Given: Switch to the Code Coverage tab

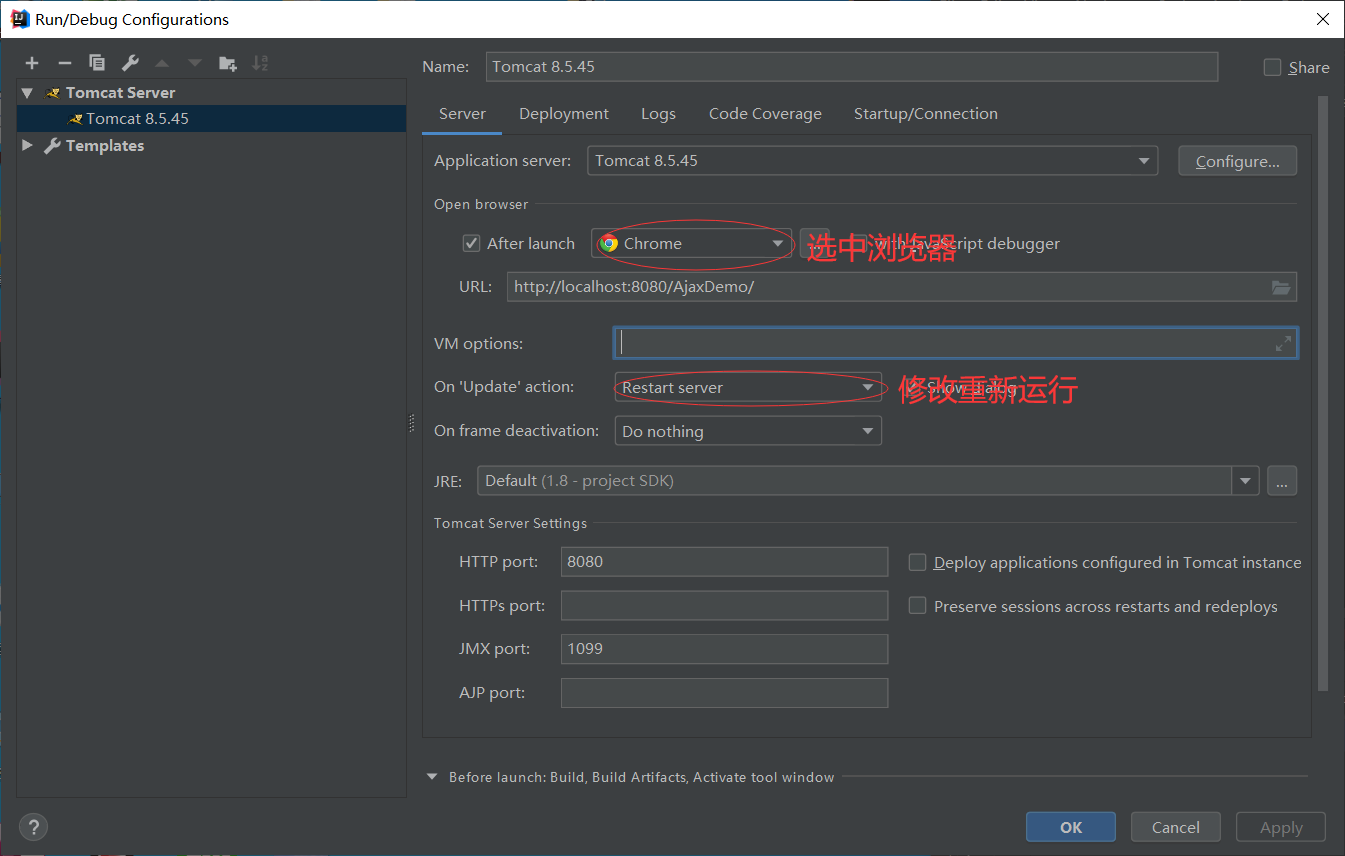Looking at the screenshot, I should [765, 114].
